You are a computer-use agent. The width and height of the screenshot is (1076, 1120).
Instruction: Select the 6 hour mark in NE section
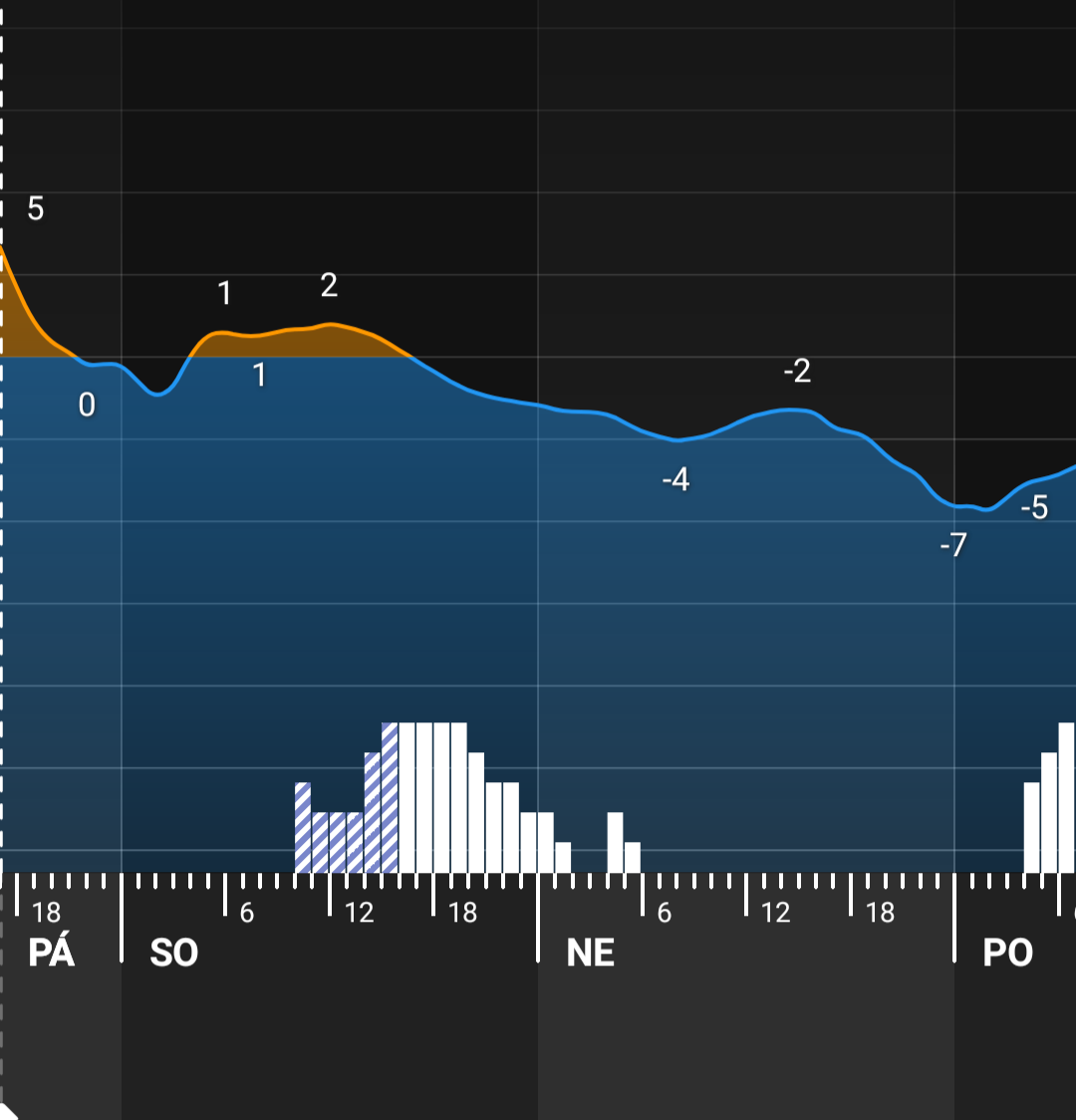(x=664, y=913)
